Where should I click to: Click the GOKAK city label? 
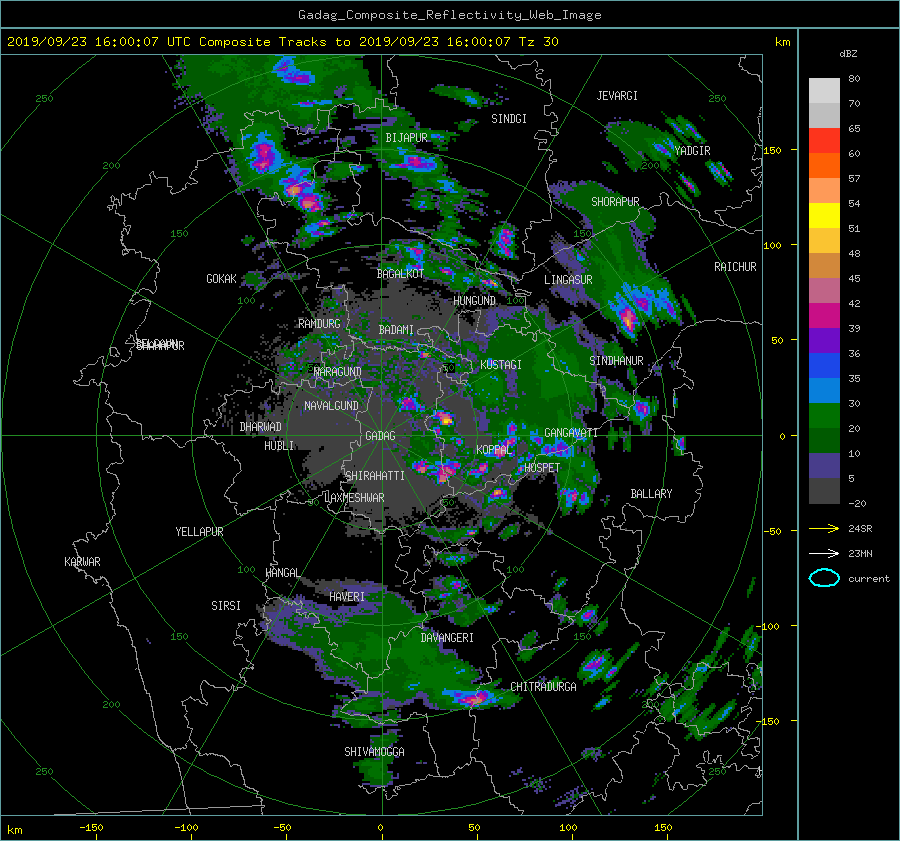(221, 279)
